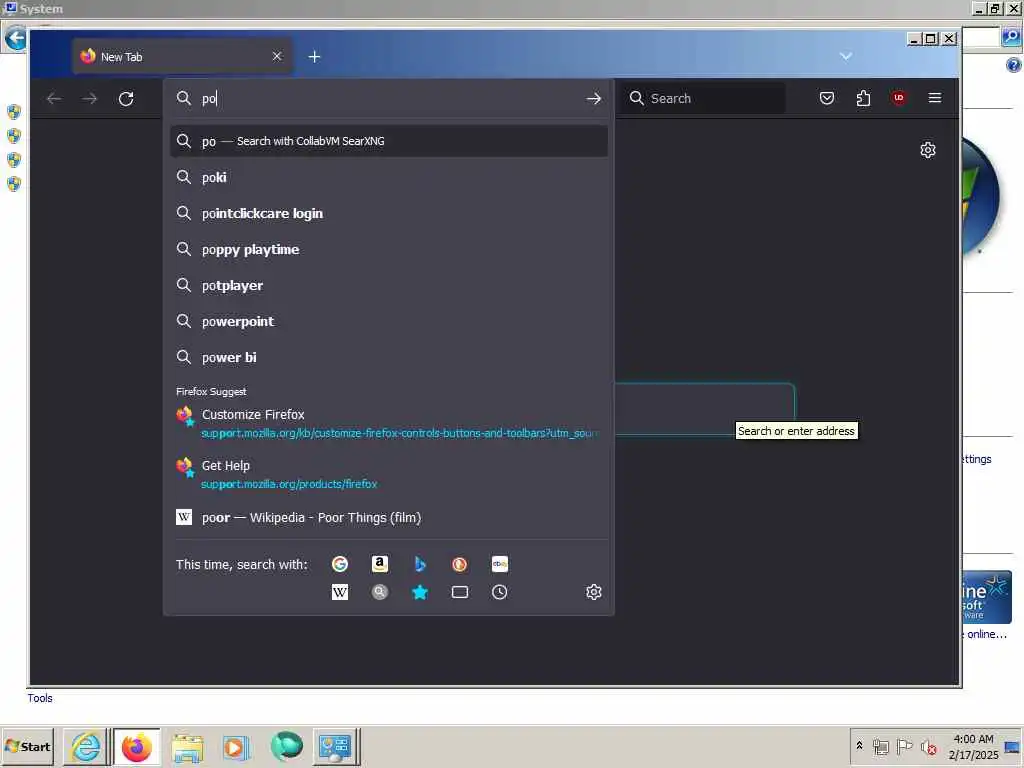Pick the eBay one-off search icon
1024x768 pixels.
point(500,564)
